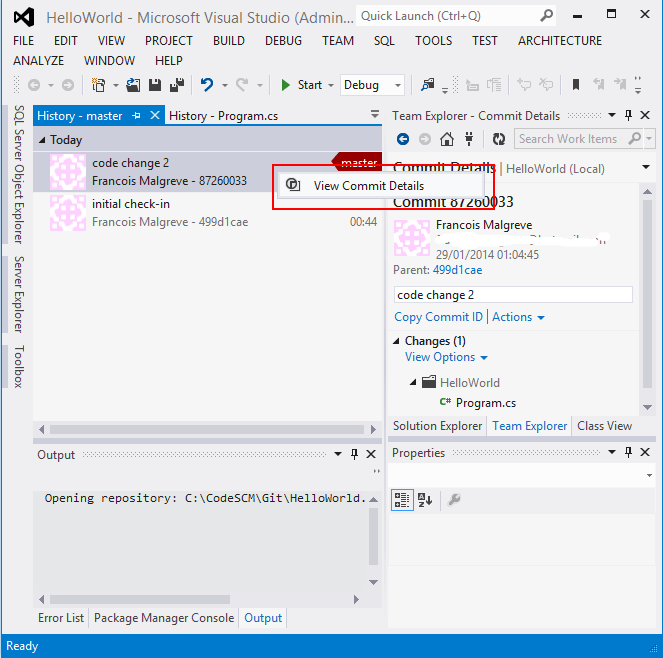
Task: Switch to Solution Explorer tab
Action: tap(437, 426)
